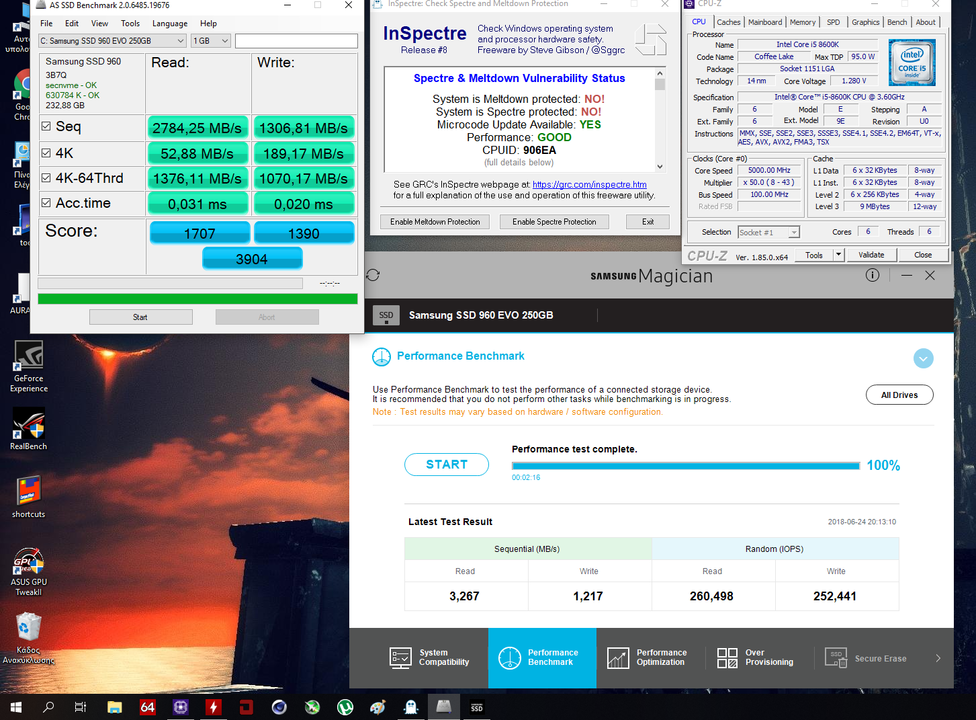Viewport: 976px width, 720px height.
Task: Click the Samsung Magician refresh icon
Action: [x=373, y=275]
